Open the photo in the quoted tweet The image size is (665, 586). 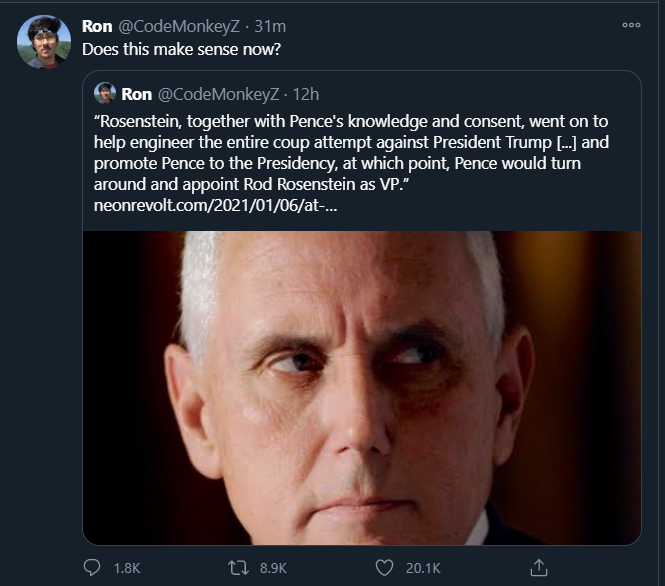tap(361, 388)
